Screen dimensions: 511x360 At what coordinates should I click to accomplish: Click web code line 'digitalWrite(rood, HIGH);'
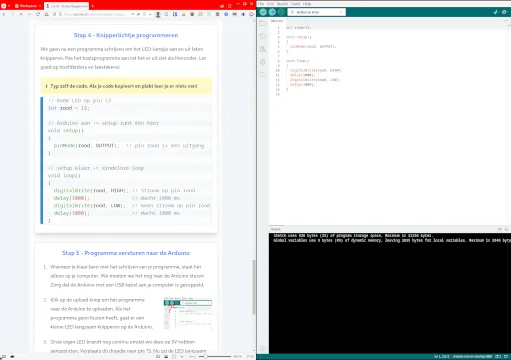pyautogui.click(x=91, y=190)
